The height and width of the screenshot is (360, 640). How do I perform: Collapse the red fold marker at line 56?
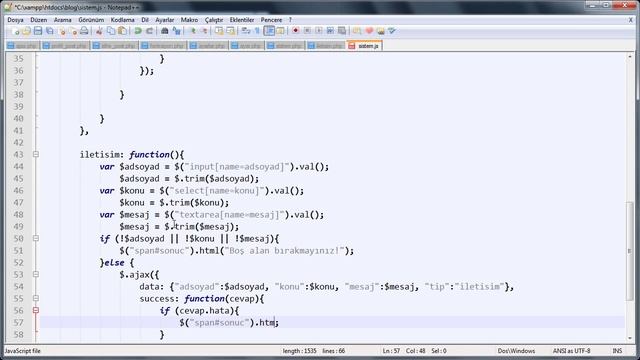[x=36, y=310]
